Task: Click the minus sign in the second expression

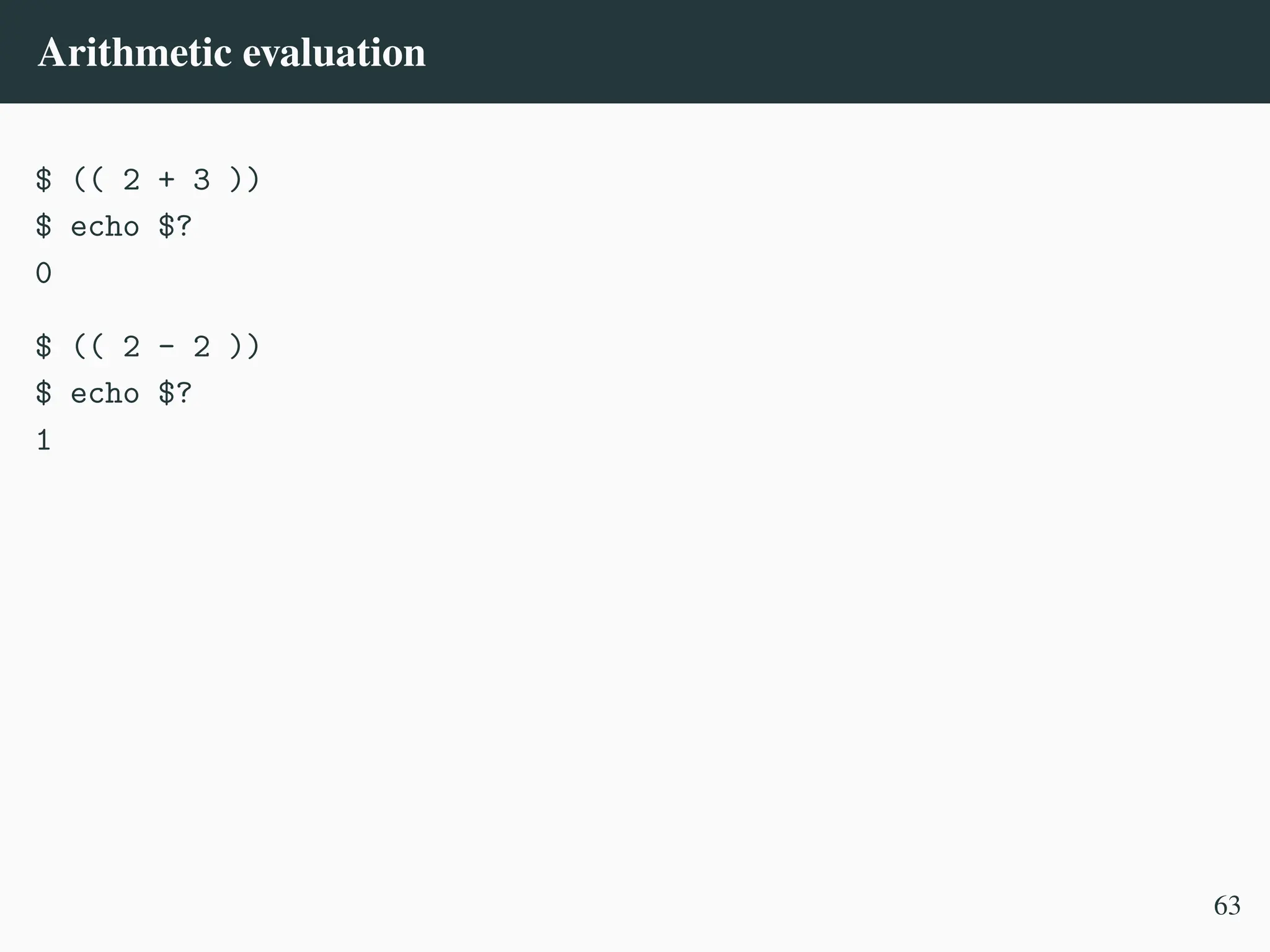Action: [166, 346]
